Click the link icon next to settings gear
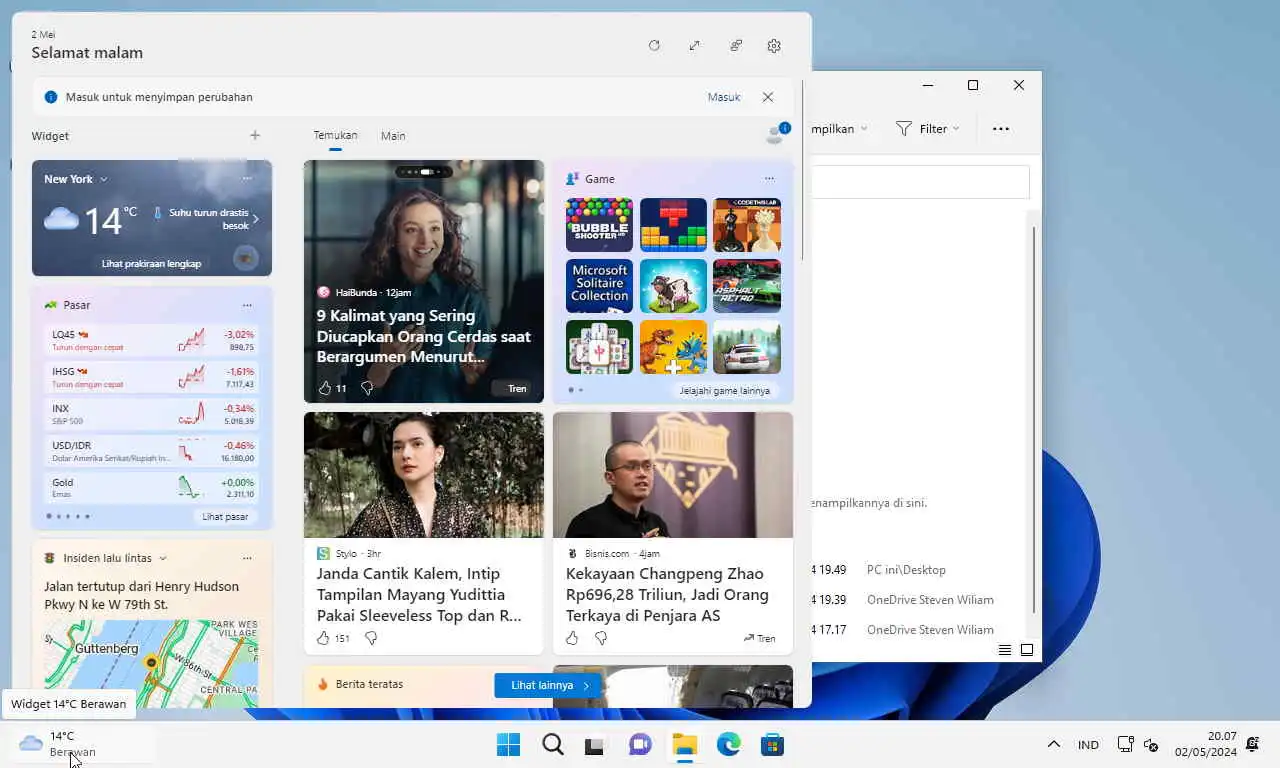 click(x=735, y=45)
